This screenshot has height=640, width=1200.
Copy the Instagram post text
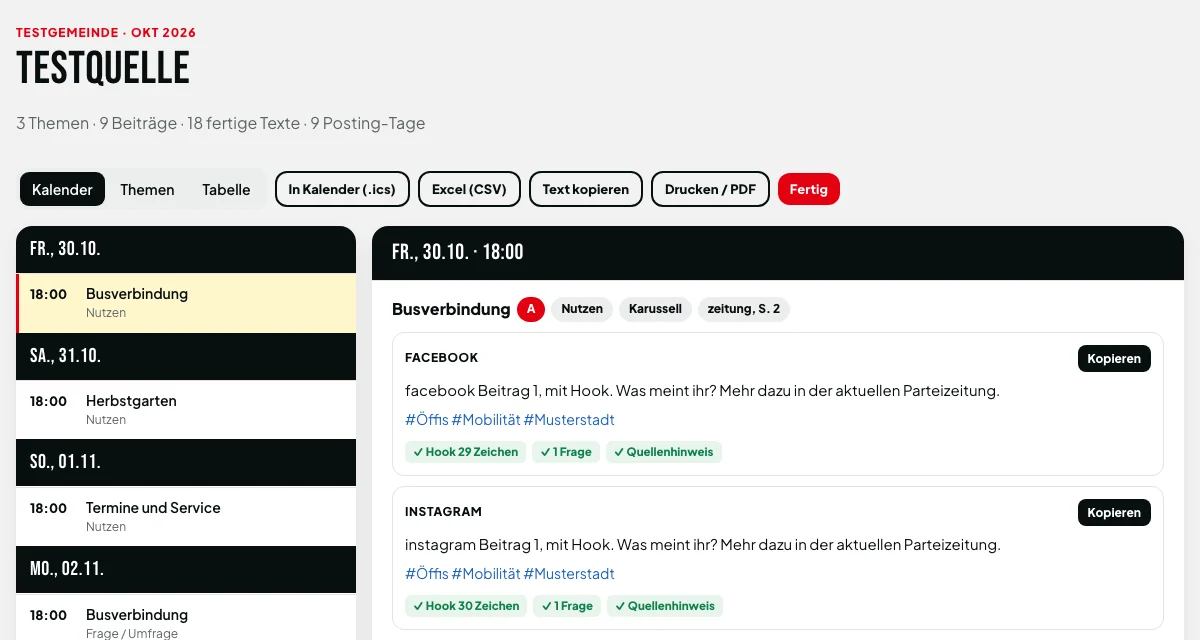[x=1114, y=512]
